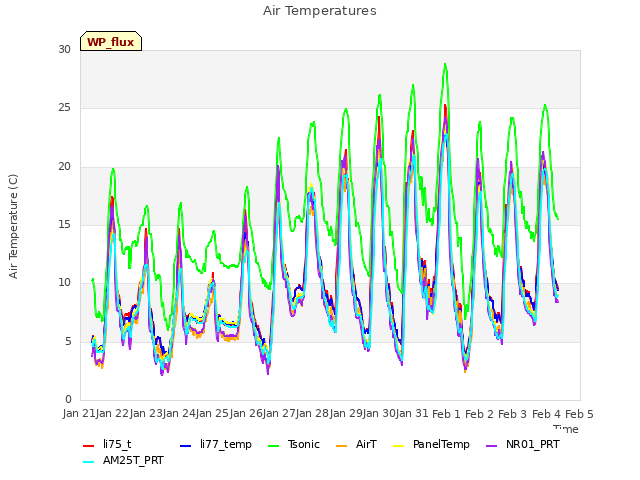Click the red li75_t legend swatch
Viewport: 640px width, 480px height.
[x=89, y=445]
